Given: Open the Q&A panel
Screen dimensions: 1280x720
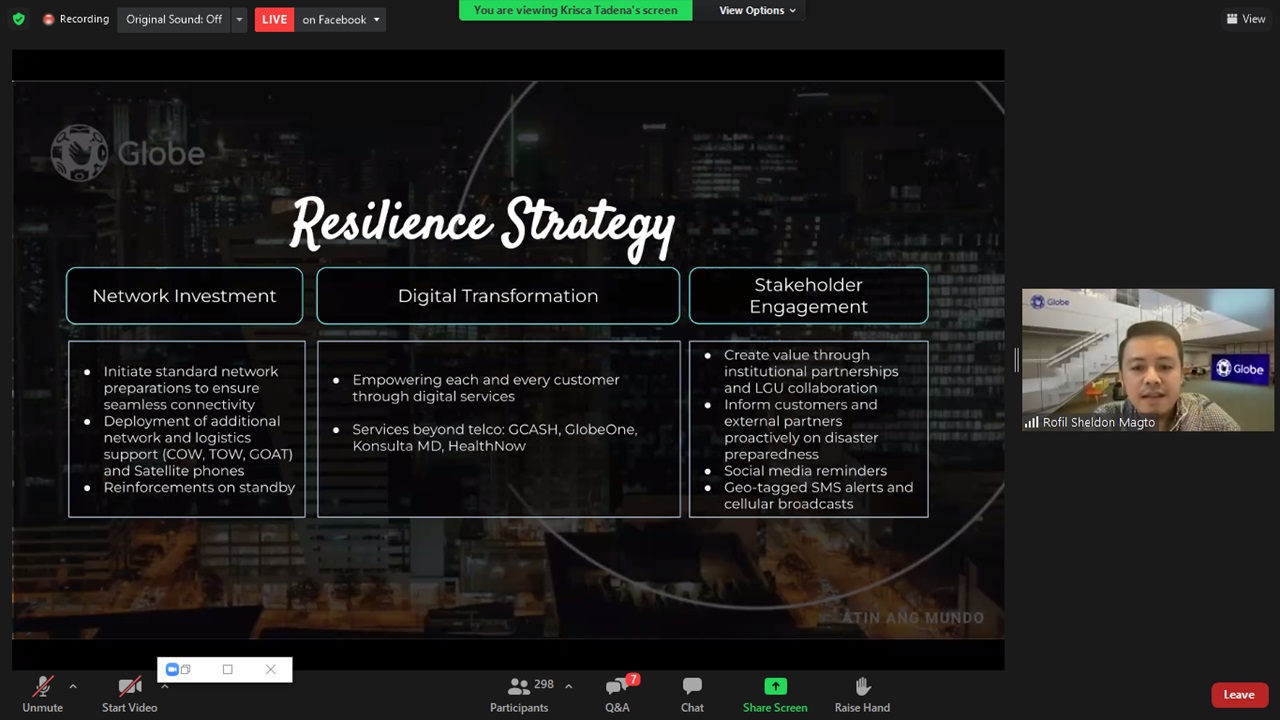Looking at the screenshot, I should pyautogui.click(x=617, y=694).
